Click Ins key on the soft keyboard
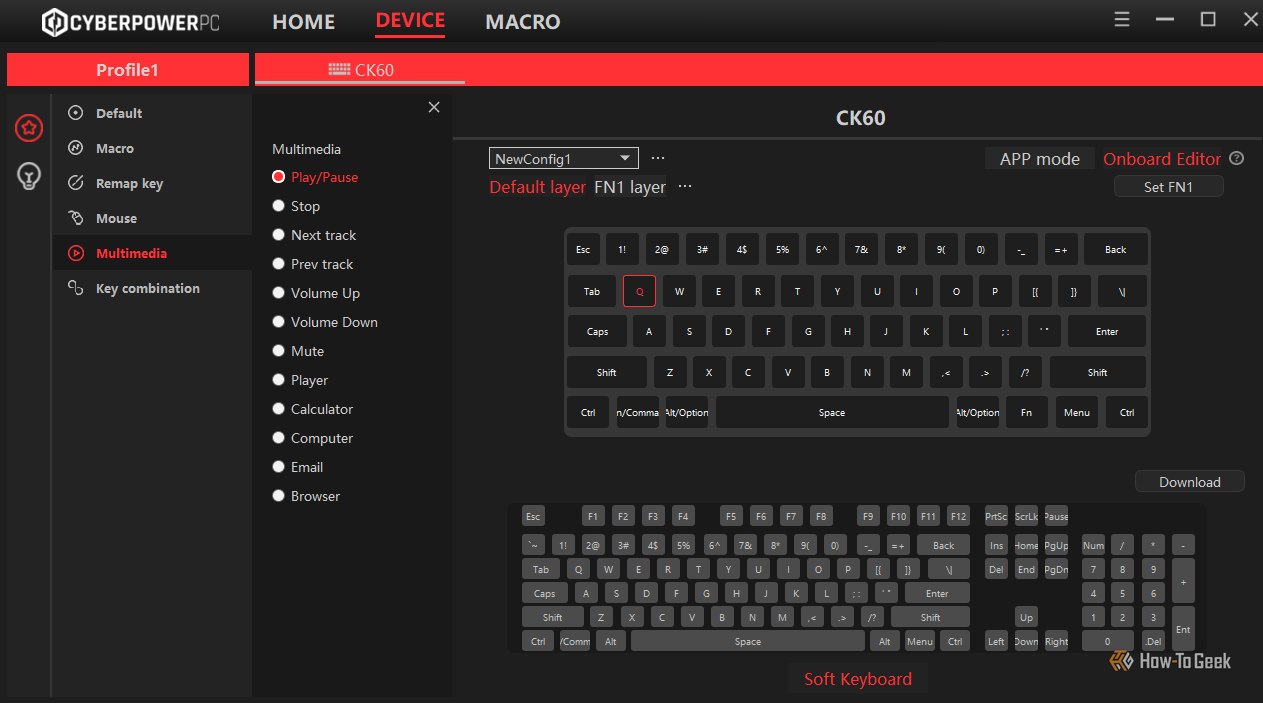This screenshot has width=1263, height=703. 997,546
